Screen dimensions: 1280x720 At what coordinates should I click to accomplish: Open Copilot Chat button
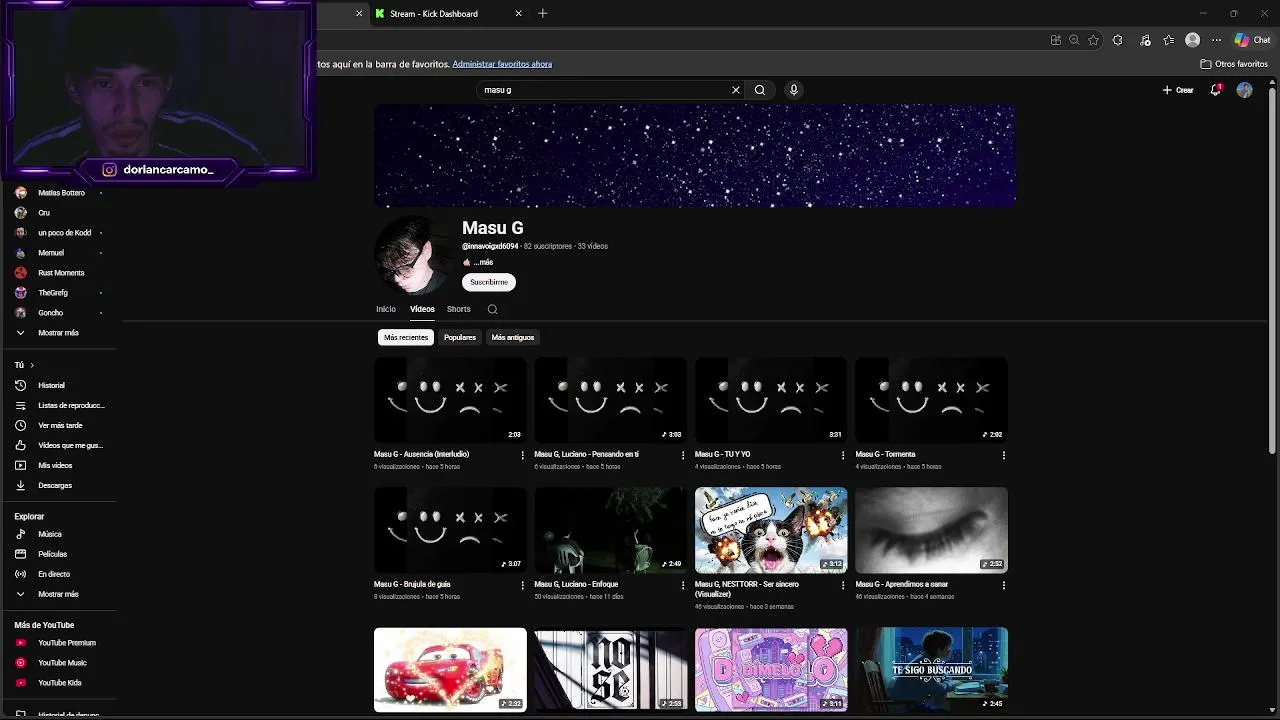(x=1252, y=40)
